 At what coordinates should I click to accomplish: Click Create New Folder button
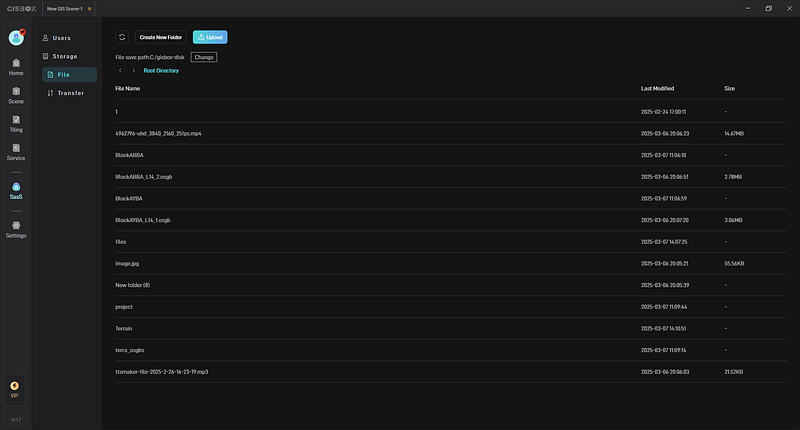point(161,37)
